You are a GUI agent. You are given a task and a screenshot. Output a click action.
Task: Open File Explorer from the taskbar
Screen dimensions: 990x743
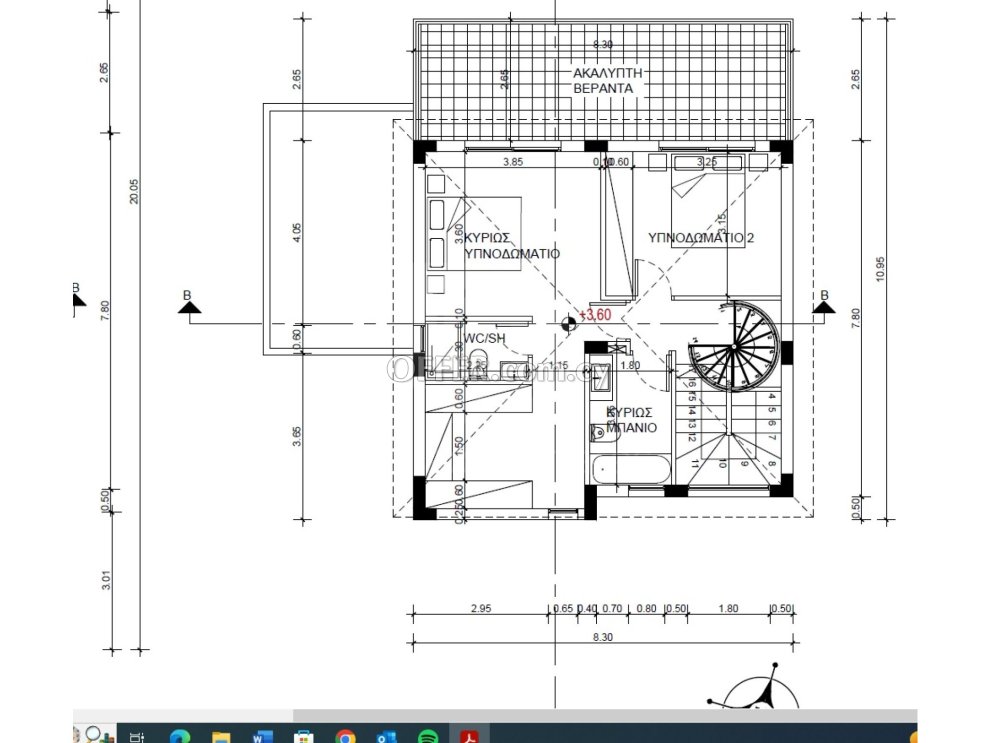click(x=221, y=737)
